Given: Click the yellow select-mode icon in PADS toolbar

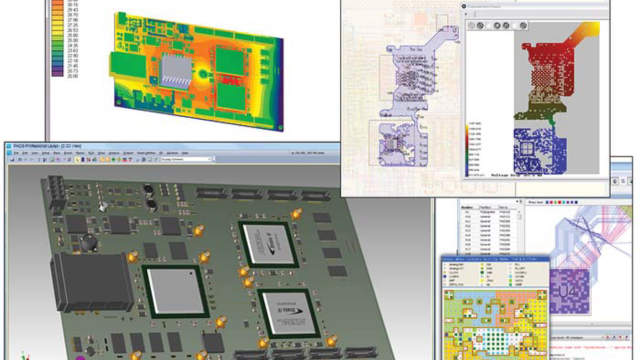Looking at the screenshot, I should coord(77,160).
